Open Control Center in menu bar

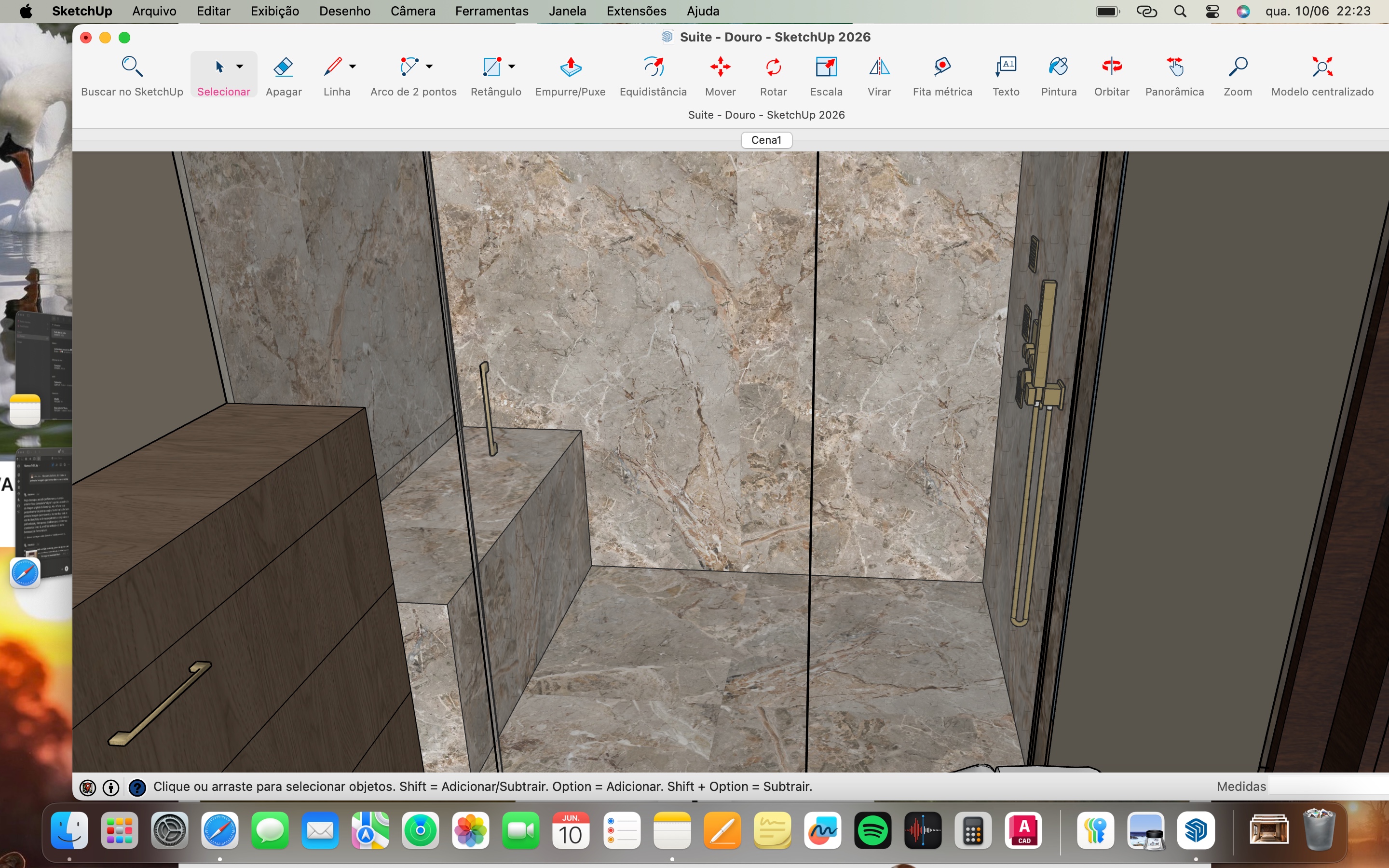[x=1212, y=11]
